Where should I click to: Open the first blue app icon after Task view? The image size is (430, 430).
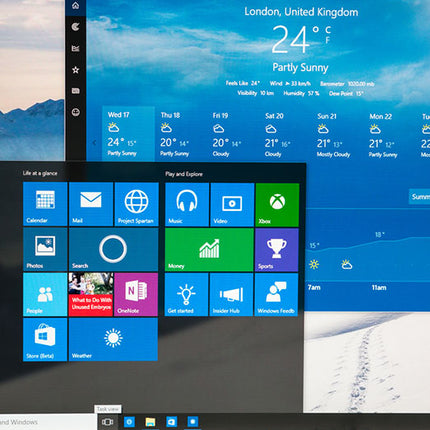point(129,422)
